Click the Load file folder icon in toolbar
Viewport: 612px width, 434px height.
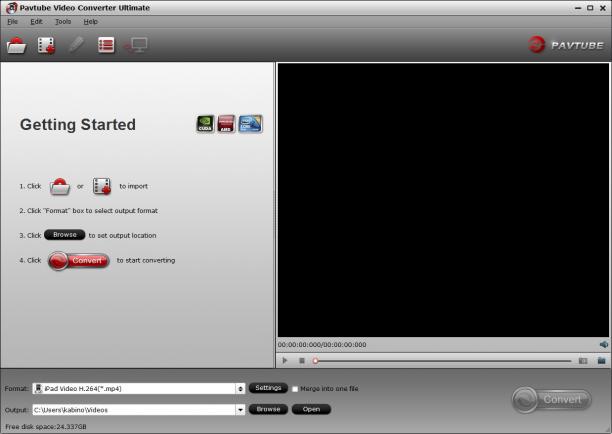click(x=16, y=45)
